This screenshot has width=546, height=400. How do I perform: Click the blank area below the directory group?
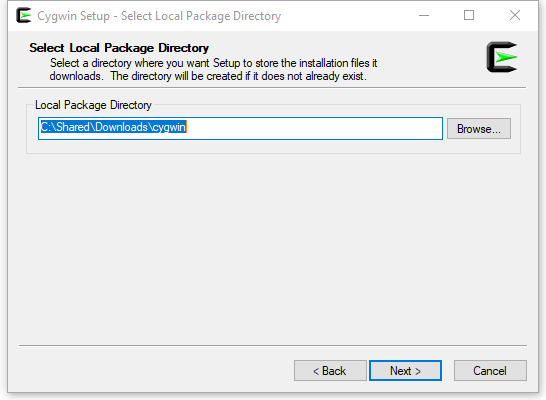pos(272,247)
